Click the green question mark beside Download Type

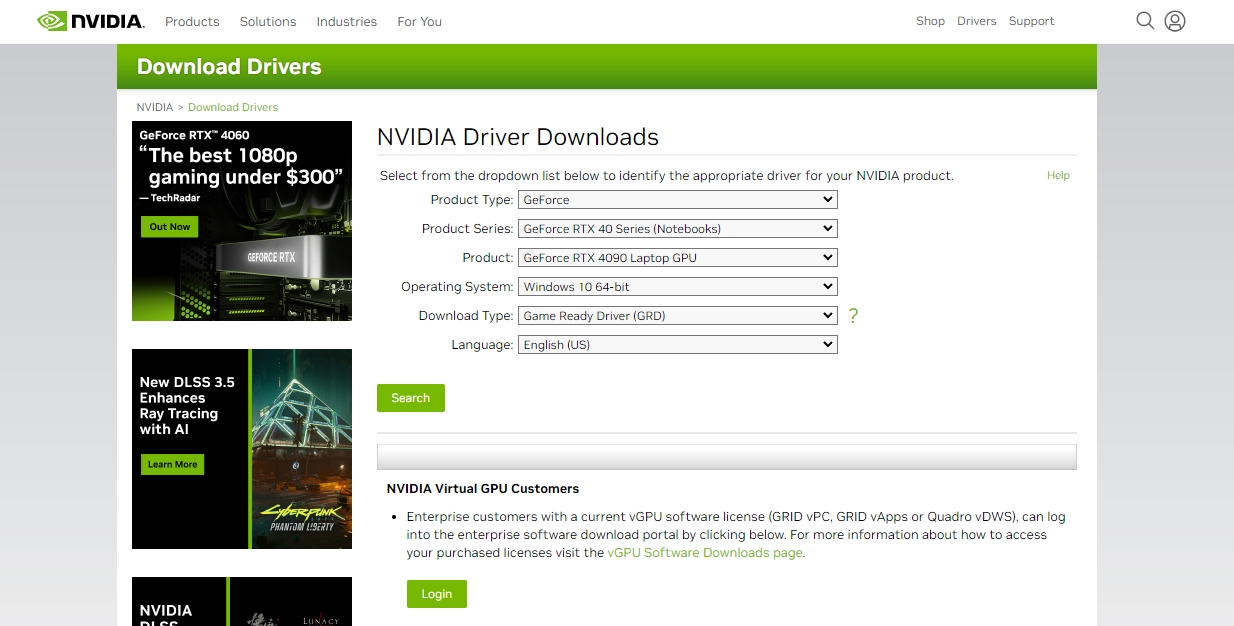853,316
